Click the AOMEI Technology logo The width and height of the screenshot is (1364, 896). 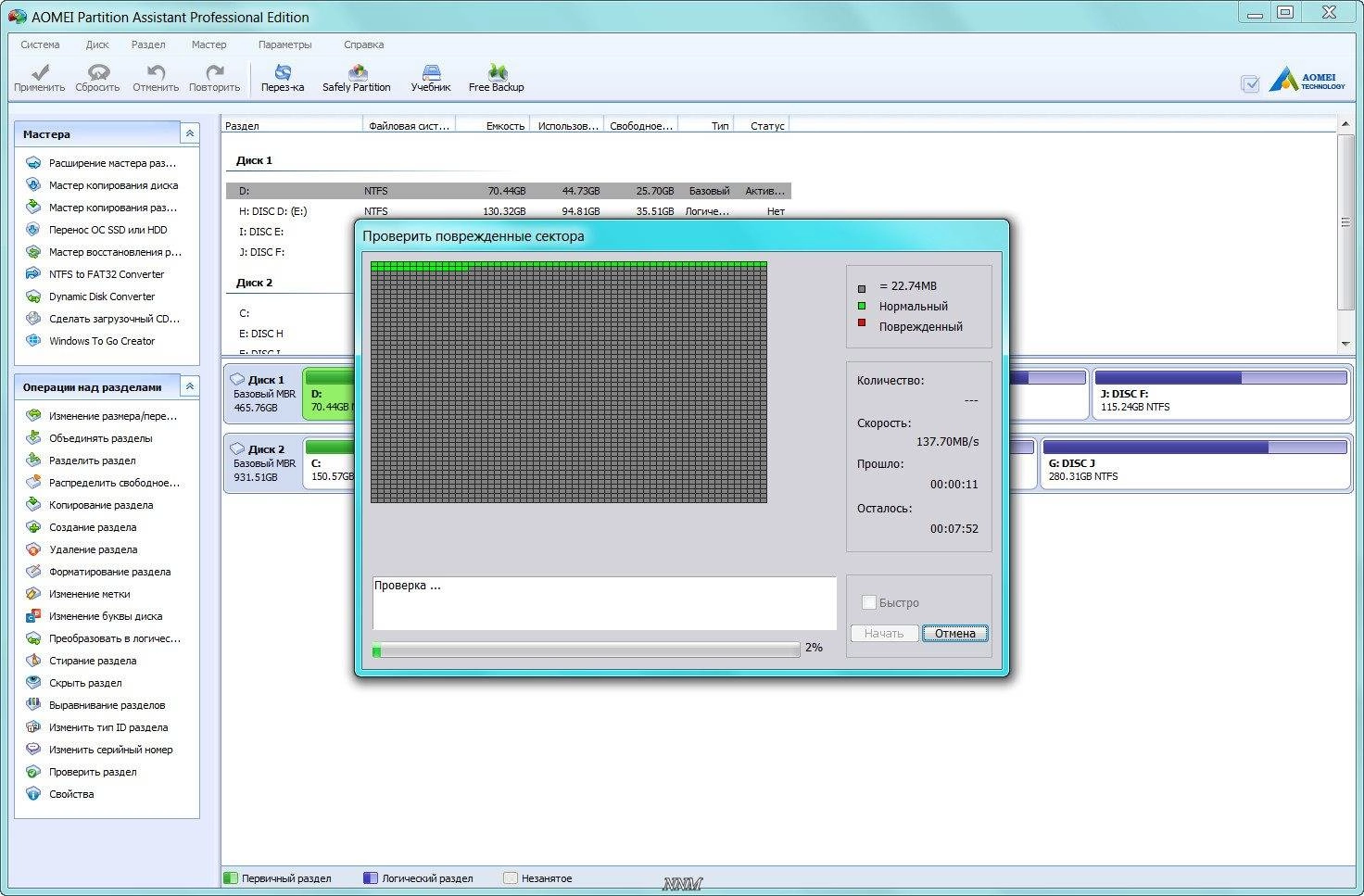(x=1307, y=80)
